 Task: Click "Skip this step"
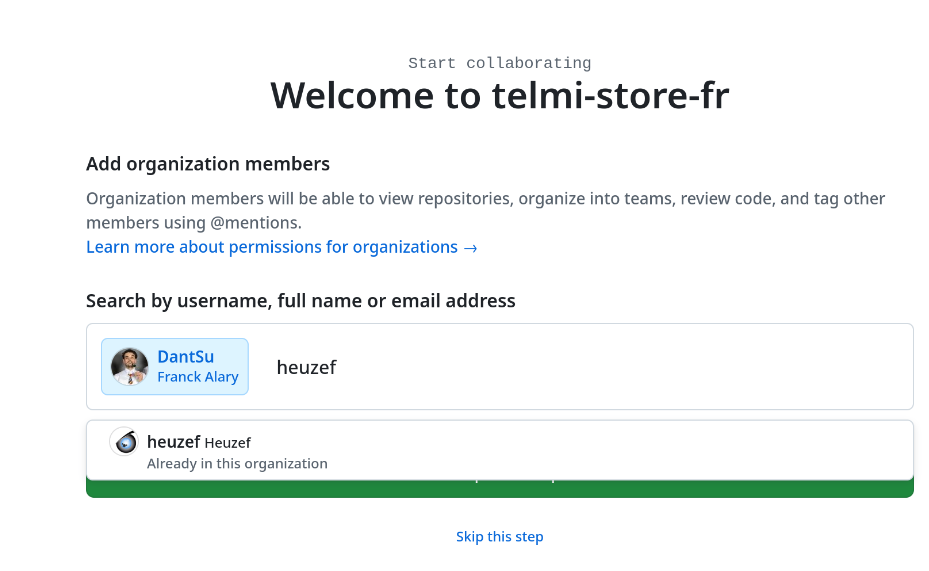click(499, 537)
